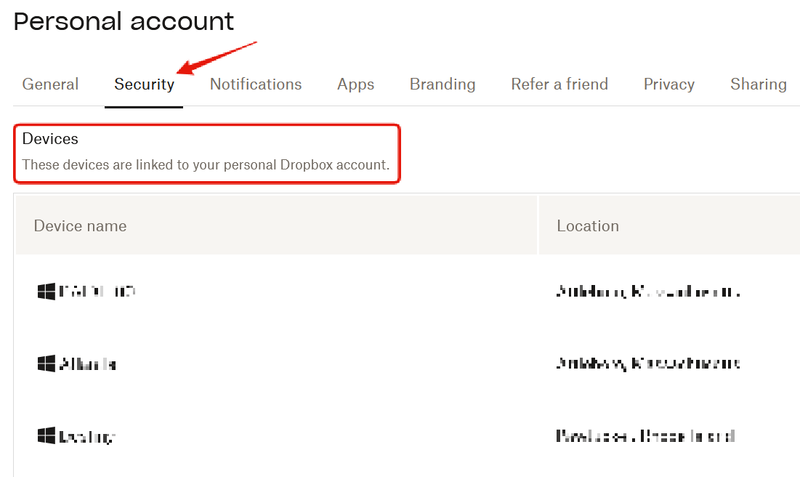Click the Windows icon in the third device row
The height and width of the screenshot is (477, 800).
46,436
